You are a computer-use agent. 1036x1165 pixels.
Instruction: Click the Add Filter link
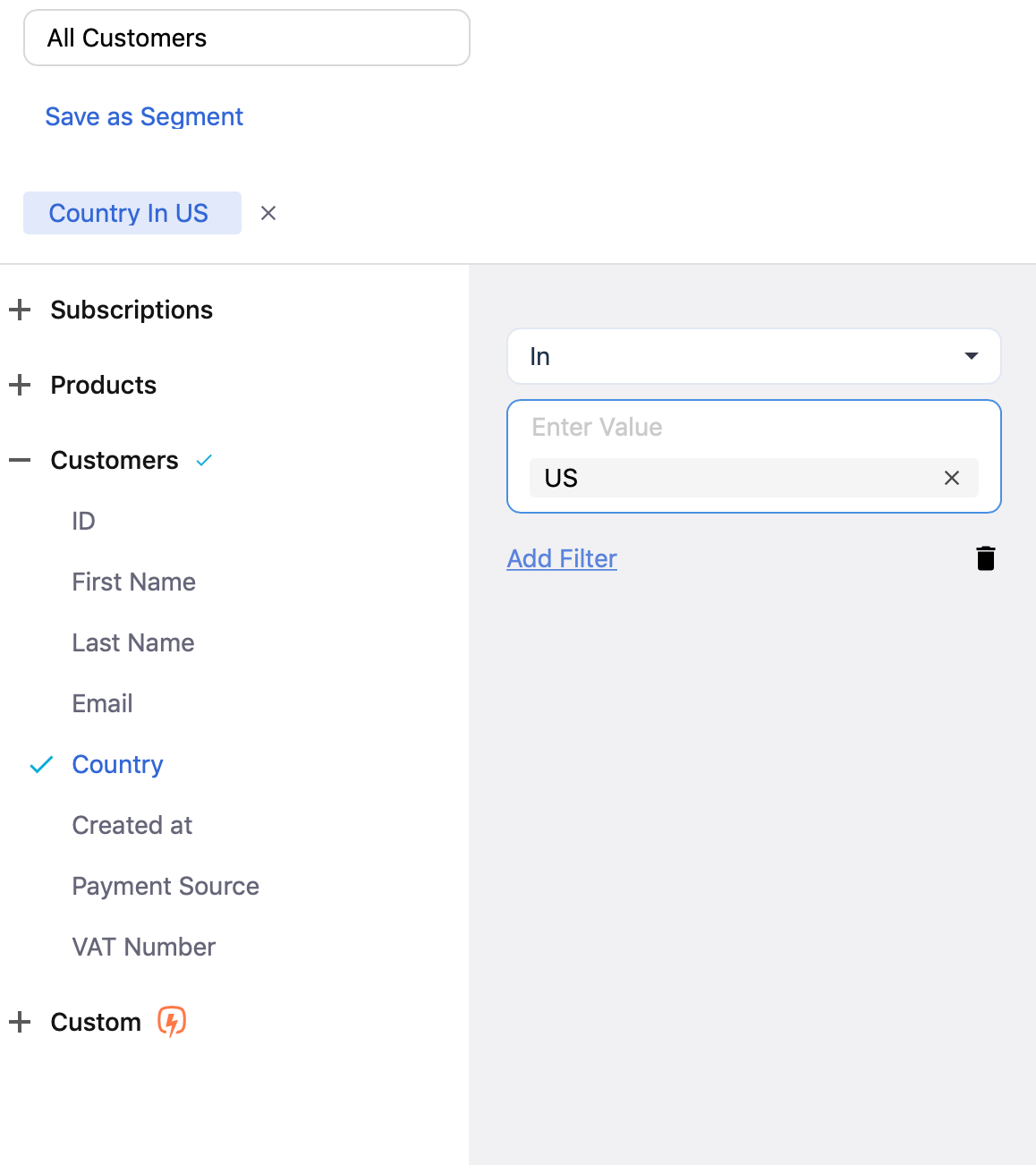pos(562,558)
